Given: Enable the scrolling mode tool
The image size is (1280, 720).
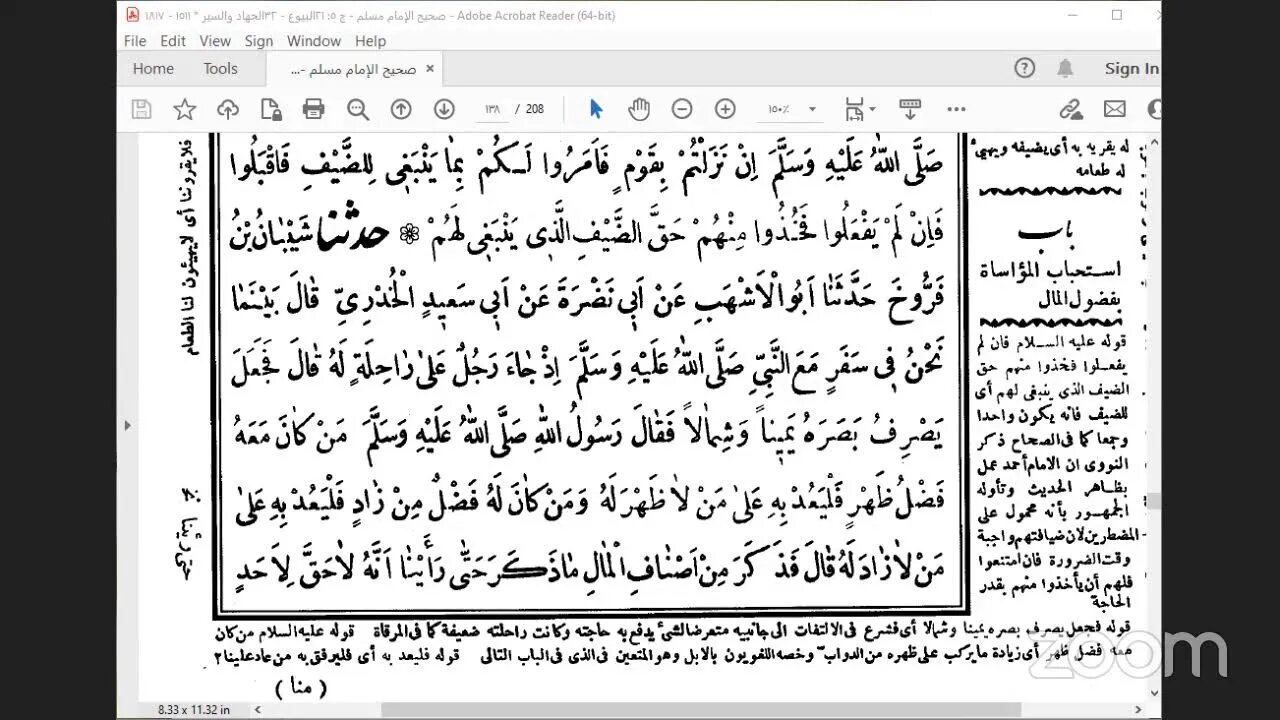Looking at the screenshot, I should pos(910,109).
